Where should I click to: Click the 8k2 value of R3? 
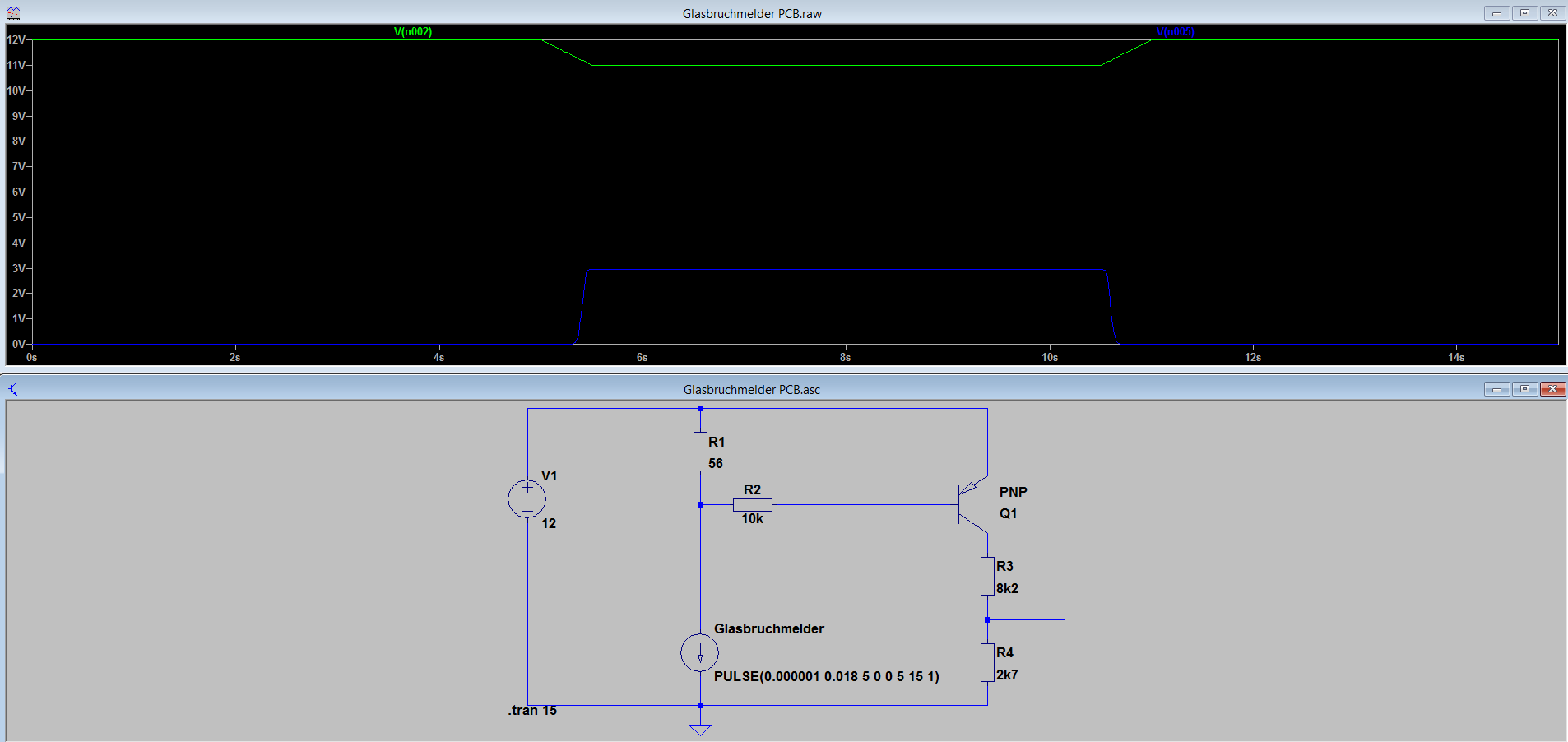1007,588
